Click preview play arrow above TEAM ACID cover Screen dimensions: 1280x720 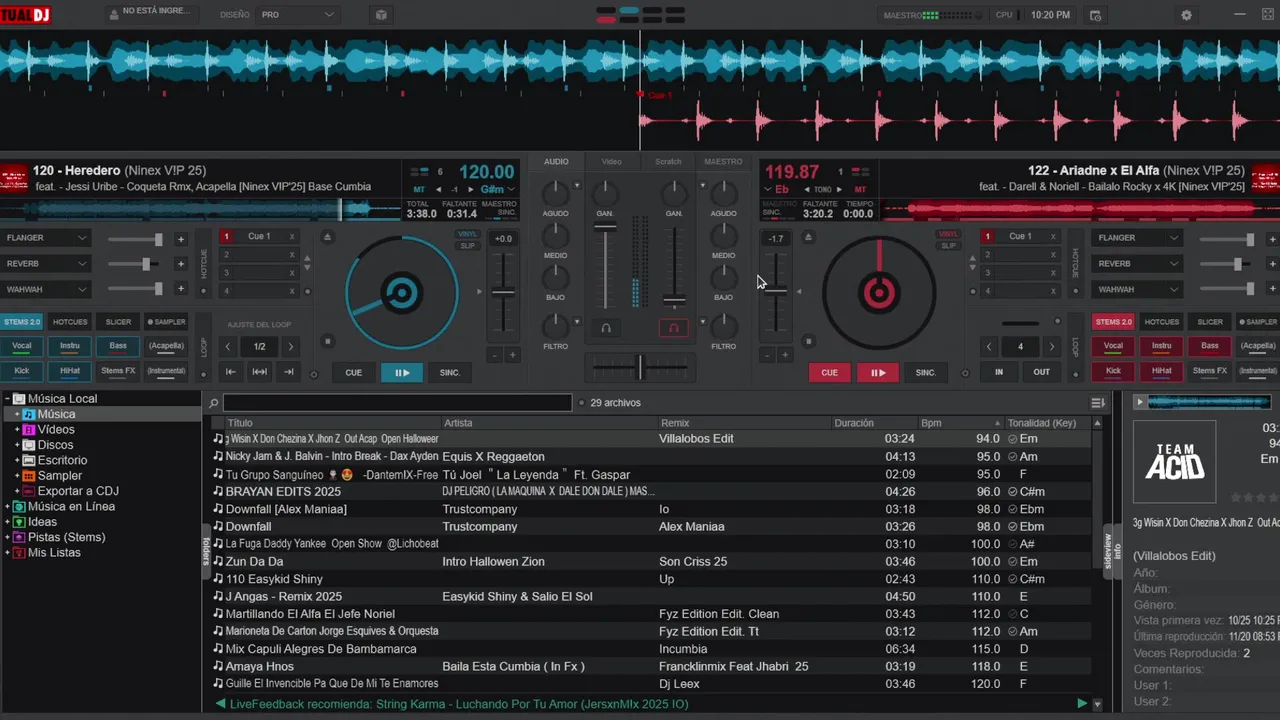pyautogui.click(x=1139, y=402)
